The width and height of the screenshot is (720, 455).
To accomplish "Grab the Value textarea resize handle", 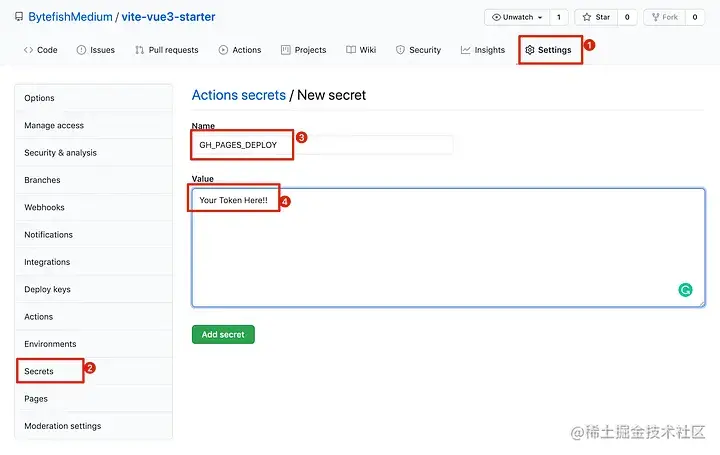I will coord(701,303).
